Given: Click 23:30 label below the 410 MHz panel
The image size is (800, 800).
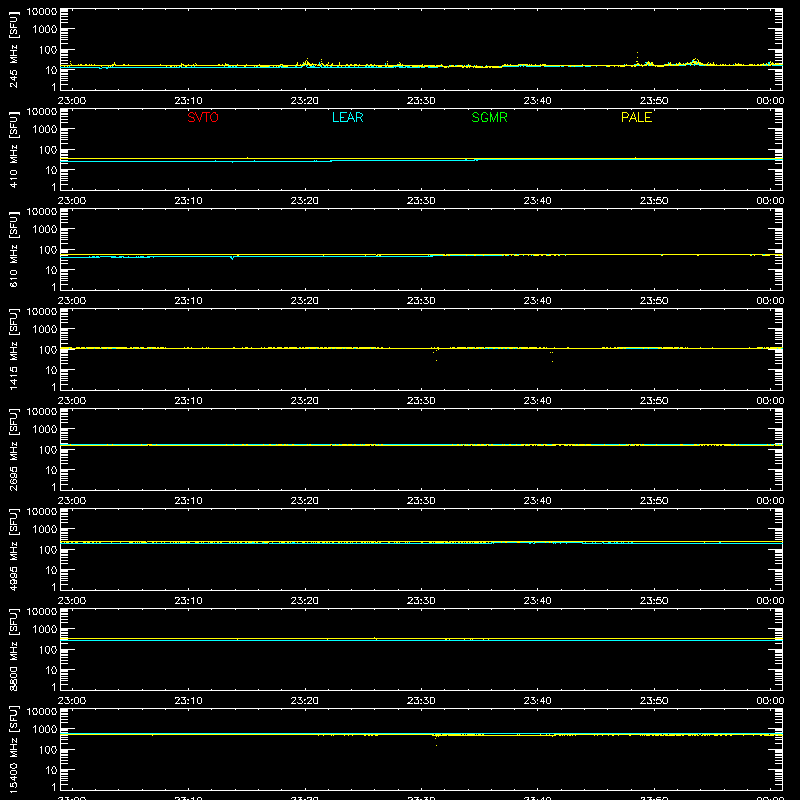Looking at the screenshot, I should (421, 201).
